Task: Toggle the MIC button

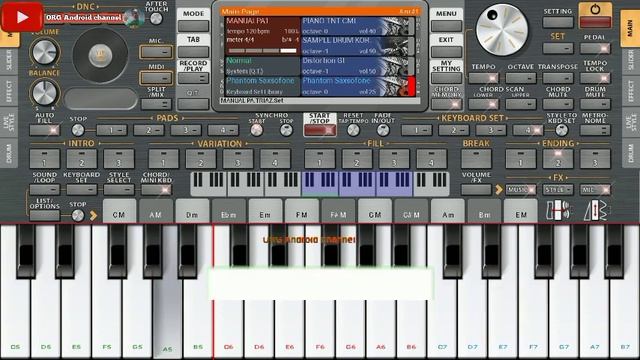Action: (x=156, y=52)
